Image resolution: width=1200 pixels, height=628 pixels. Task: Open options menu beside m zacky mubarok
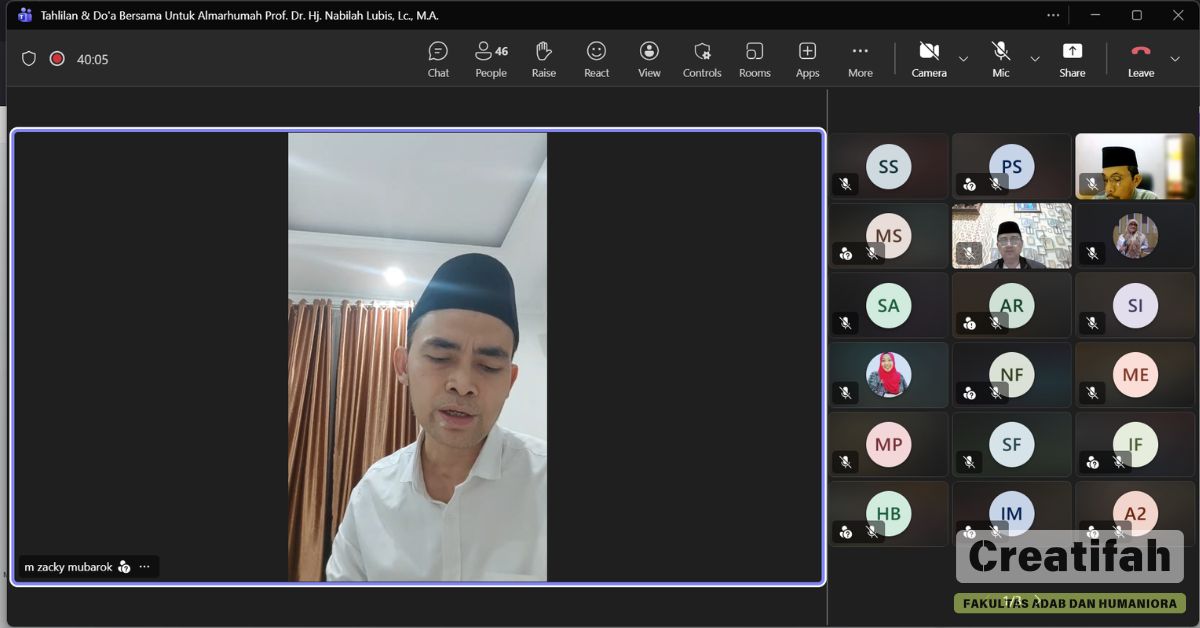[x=144, y=567]
